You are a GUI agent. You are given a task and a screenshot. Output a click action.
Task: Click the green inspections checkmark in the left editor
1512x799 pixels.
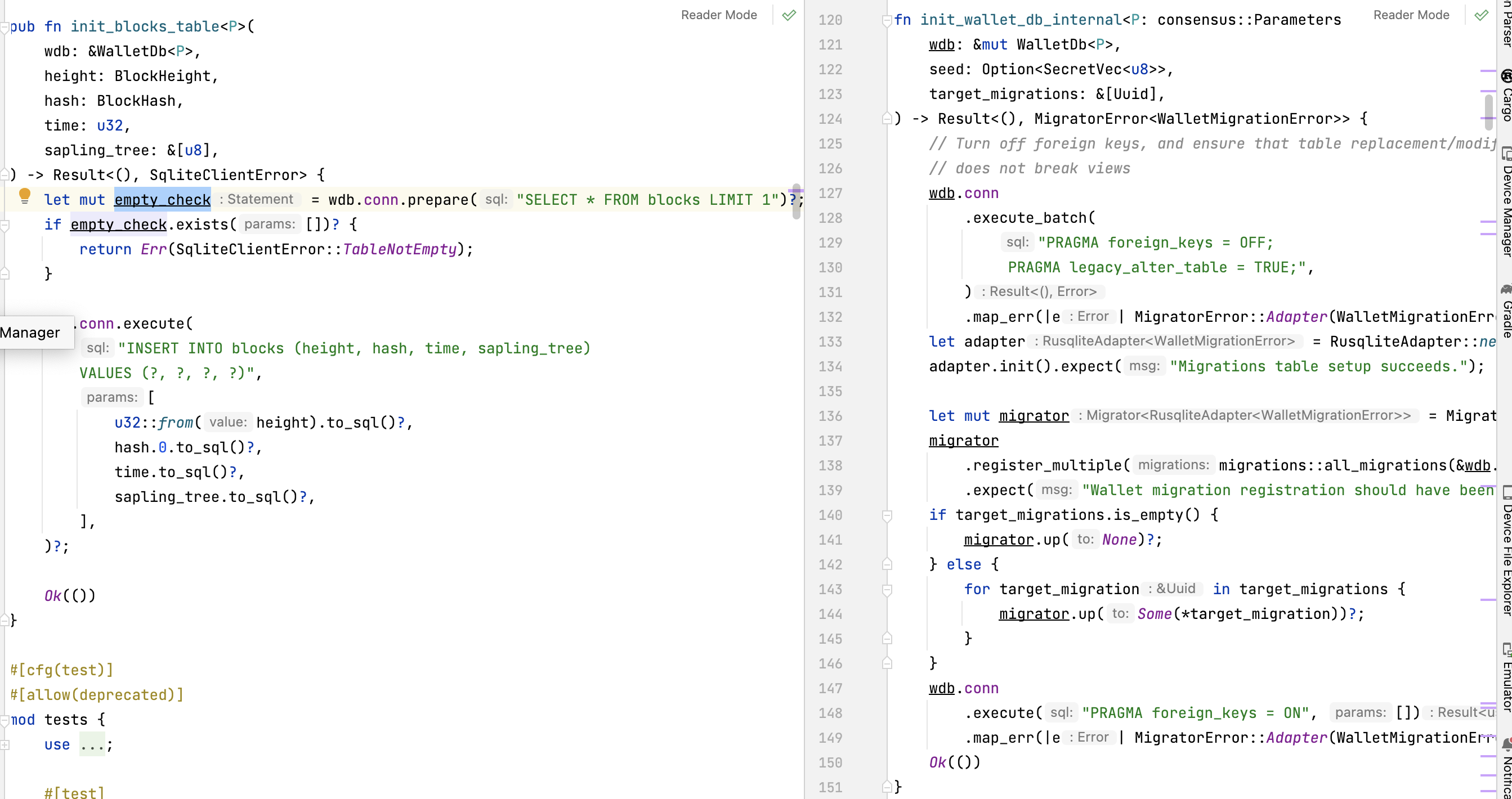pyautogui.click(x=789, y=15)
